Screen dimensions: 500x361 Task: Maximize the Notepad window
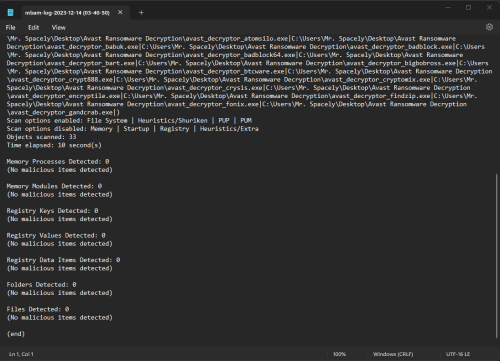coord(468,7)
